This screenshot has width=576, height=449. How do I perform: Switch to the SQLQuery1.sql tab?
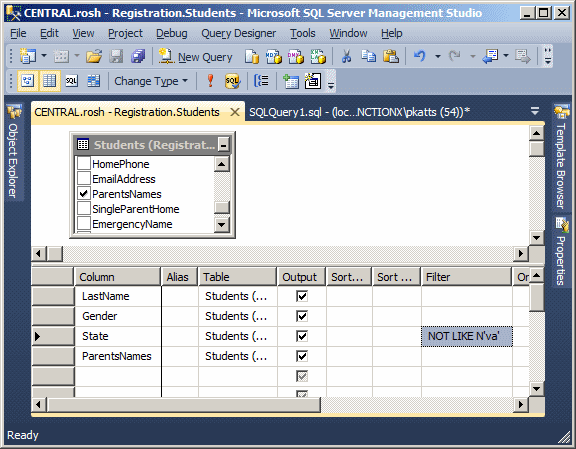tap(359, 112)
